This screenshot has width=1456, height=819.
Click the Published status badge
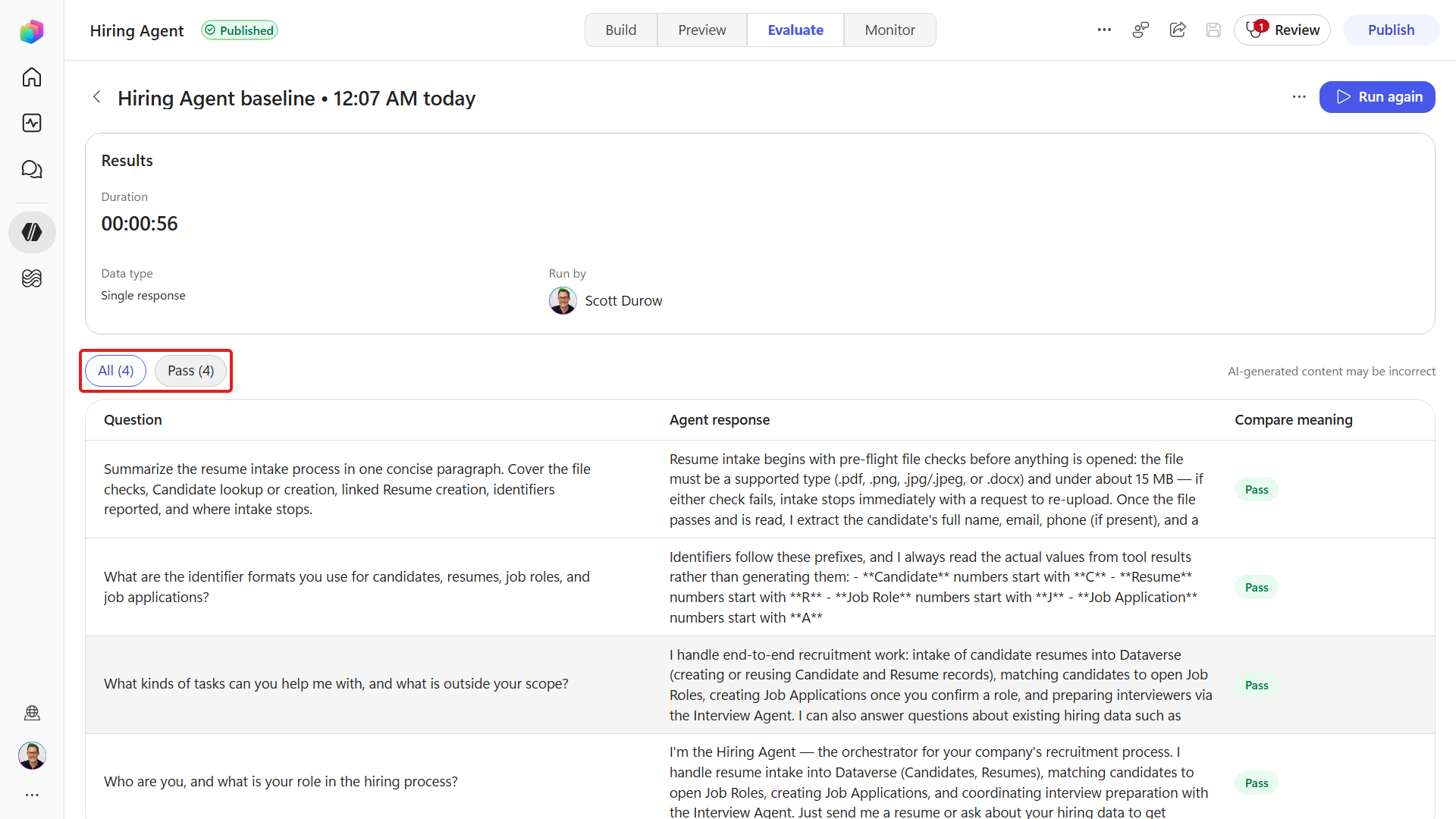[x=240, y=30]
